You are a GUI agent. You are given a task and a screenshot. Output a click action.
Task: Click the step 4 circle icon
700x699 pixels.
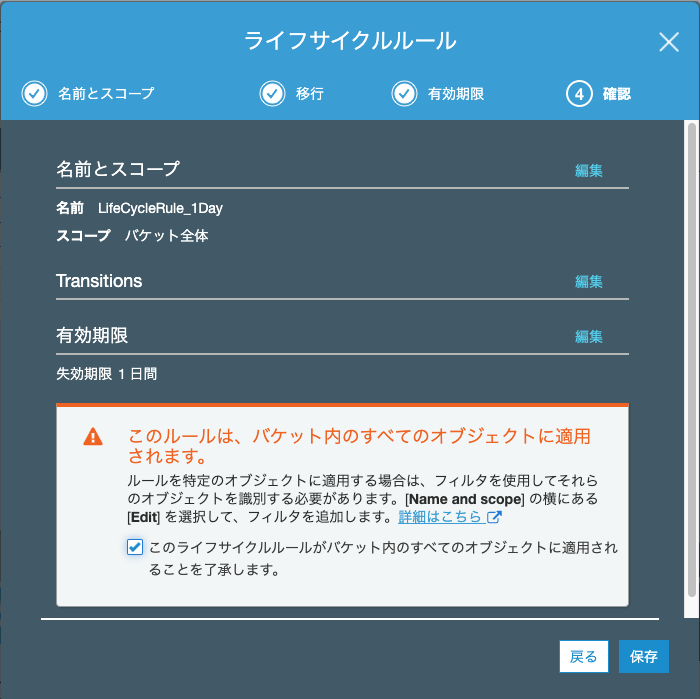[579, 94]
